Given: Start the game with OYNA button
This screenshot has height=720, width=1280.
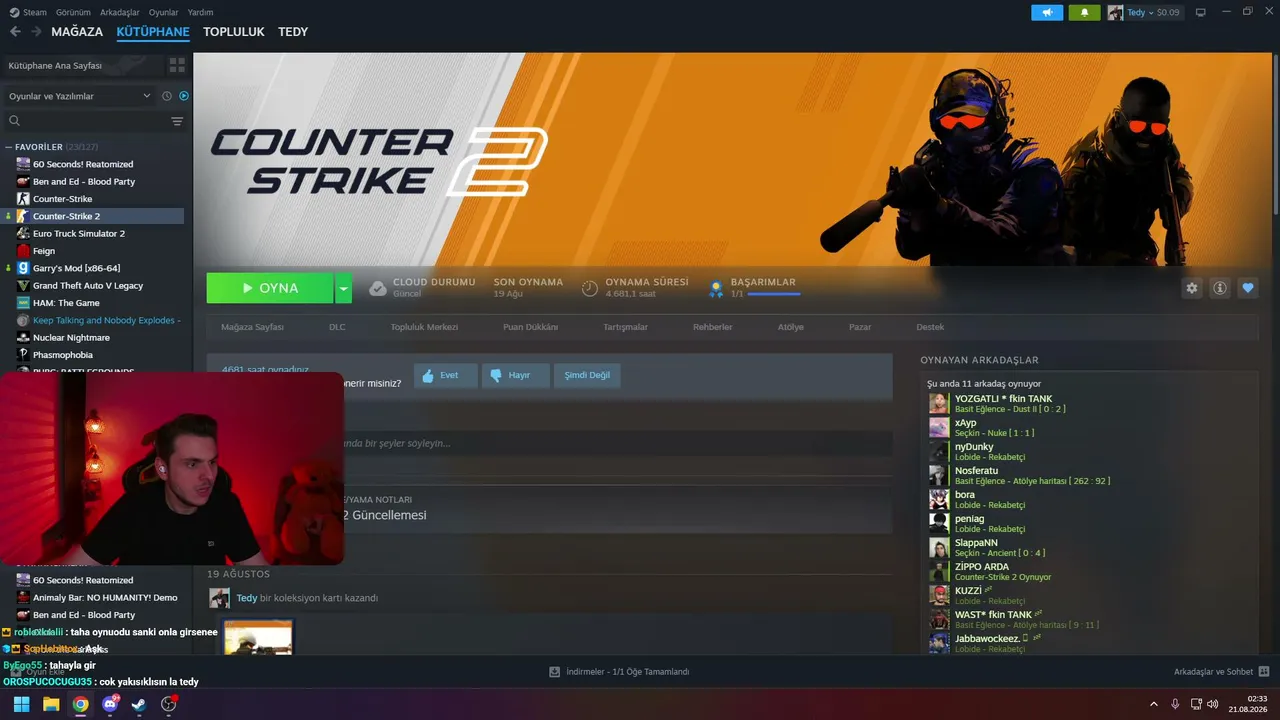Looking at the screenshot, I should pyautogui.click(x=270, y=288).
